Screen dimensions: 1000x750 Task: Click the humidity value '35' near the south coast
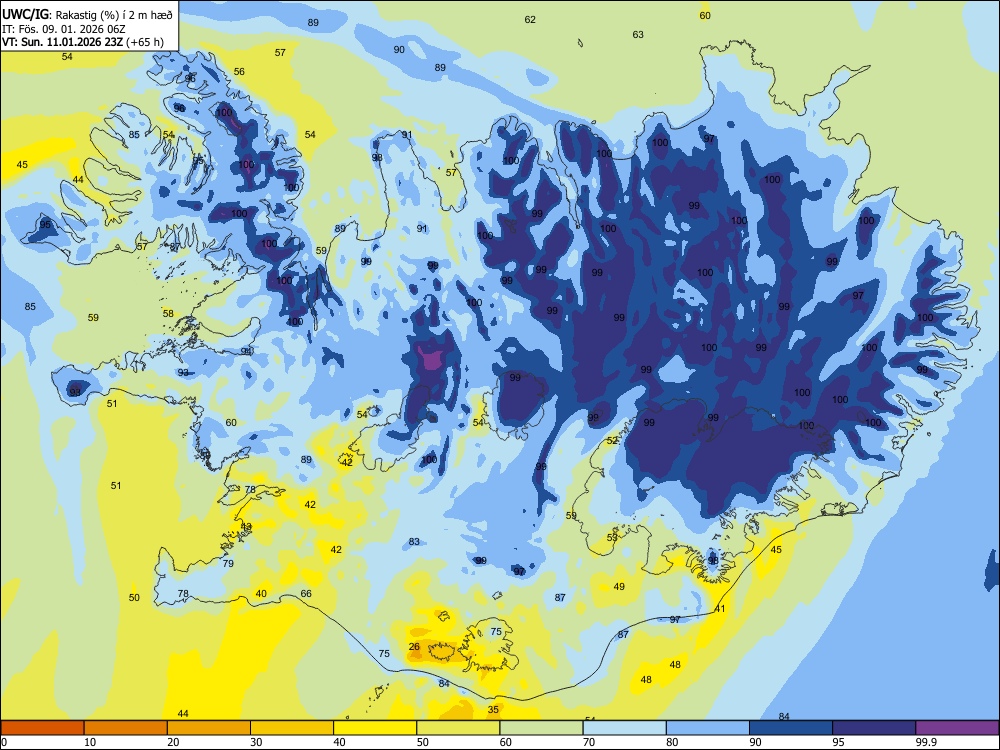tap(493, 709)
